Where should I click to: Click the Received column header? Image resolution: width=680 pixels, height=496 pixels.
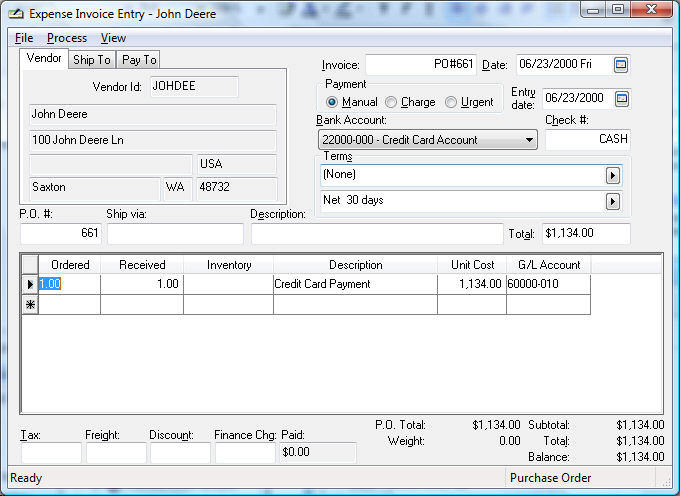(x=142, y=265)
